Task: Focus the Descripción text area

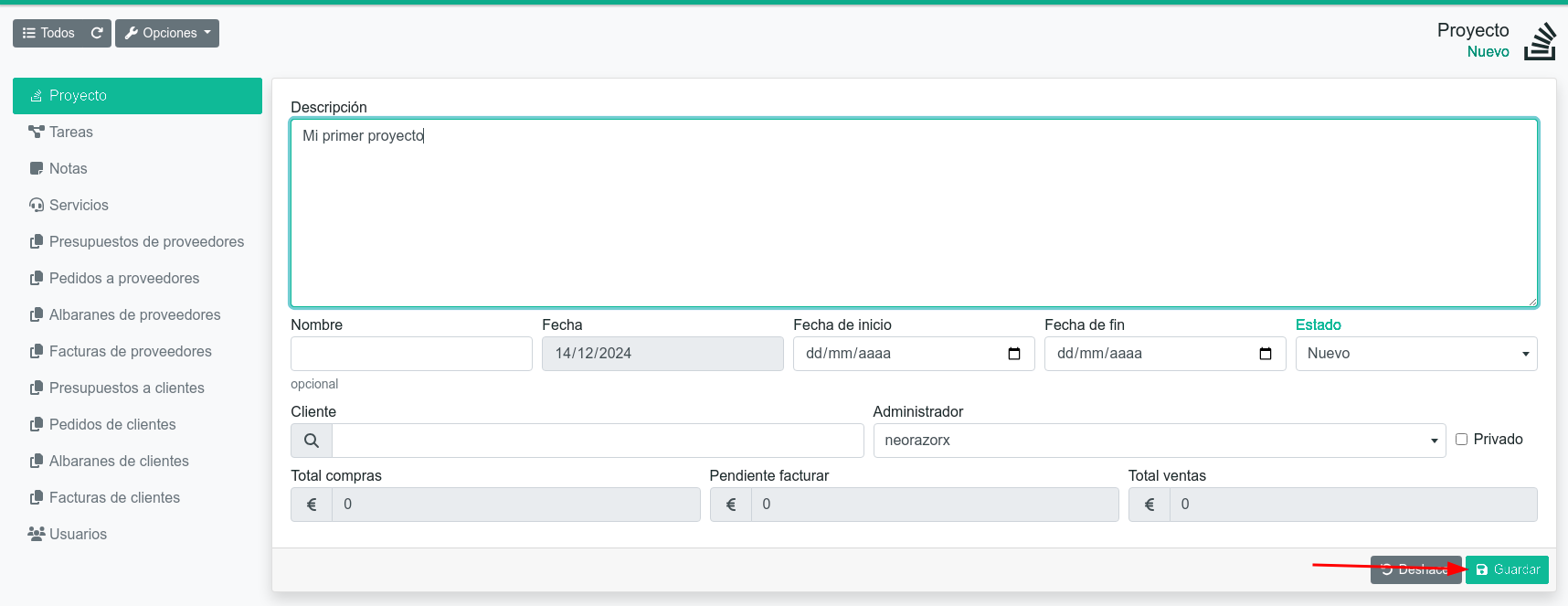Action: [x=914, y=213]
